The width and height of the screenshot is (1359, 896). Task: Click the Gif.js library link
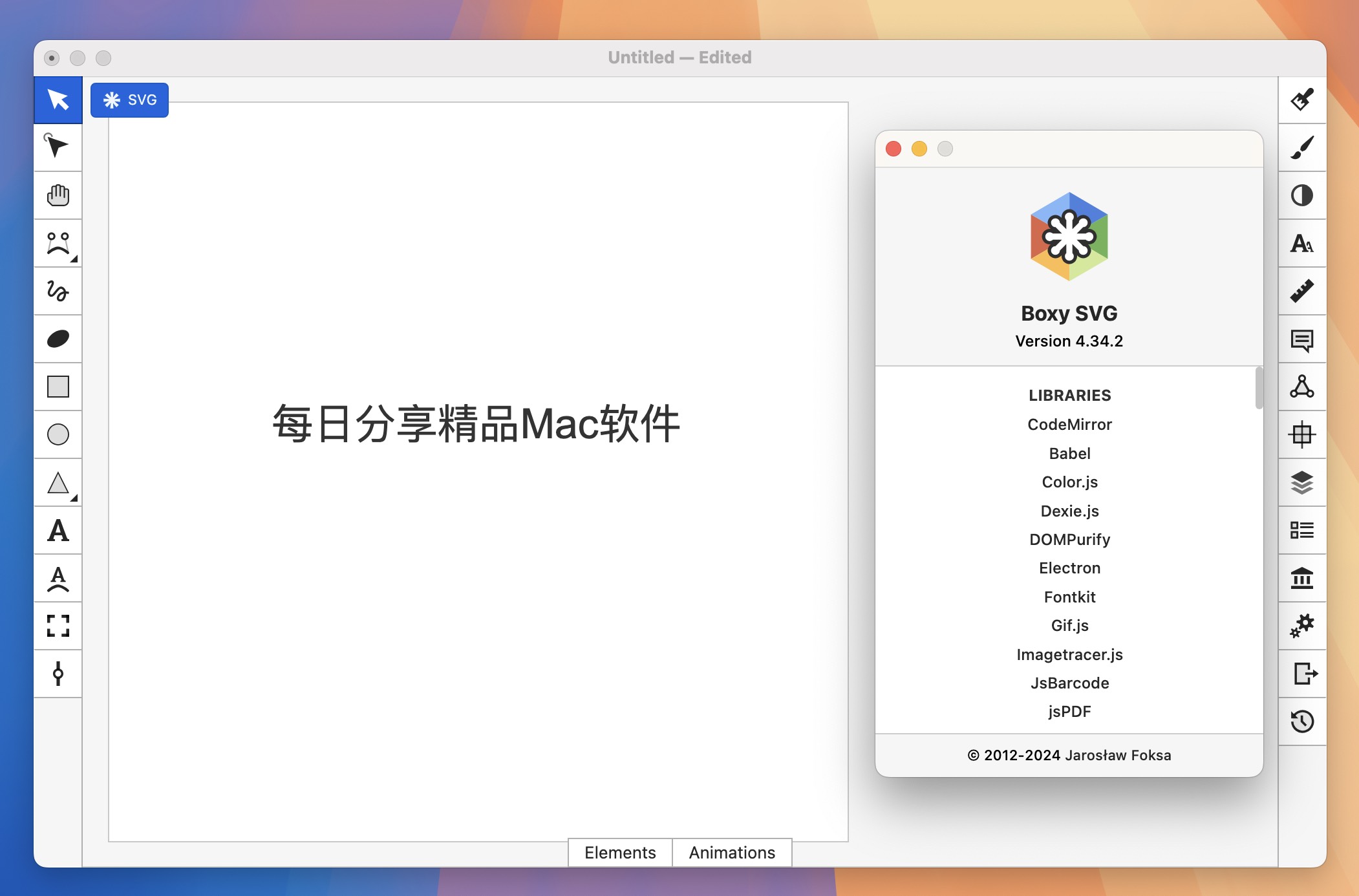click(1069, 625)
